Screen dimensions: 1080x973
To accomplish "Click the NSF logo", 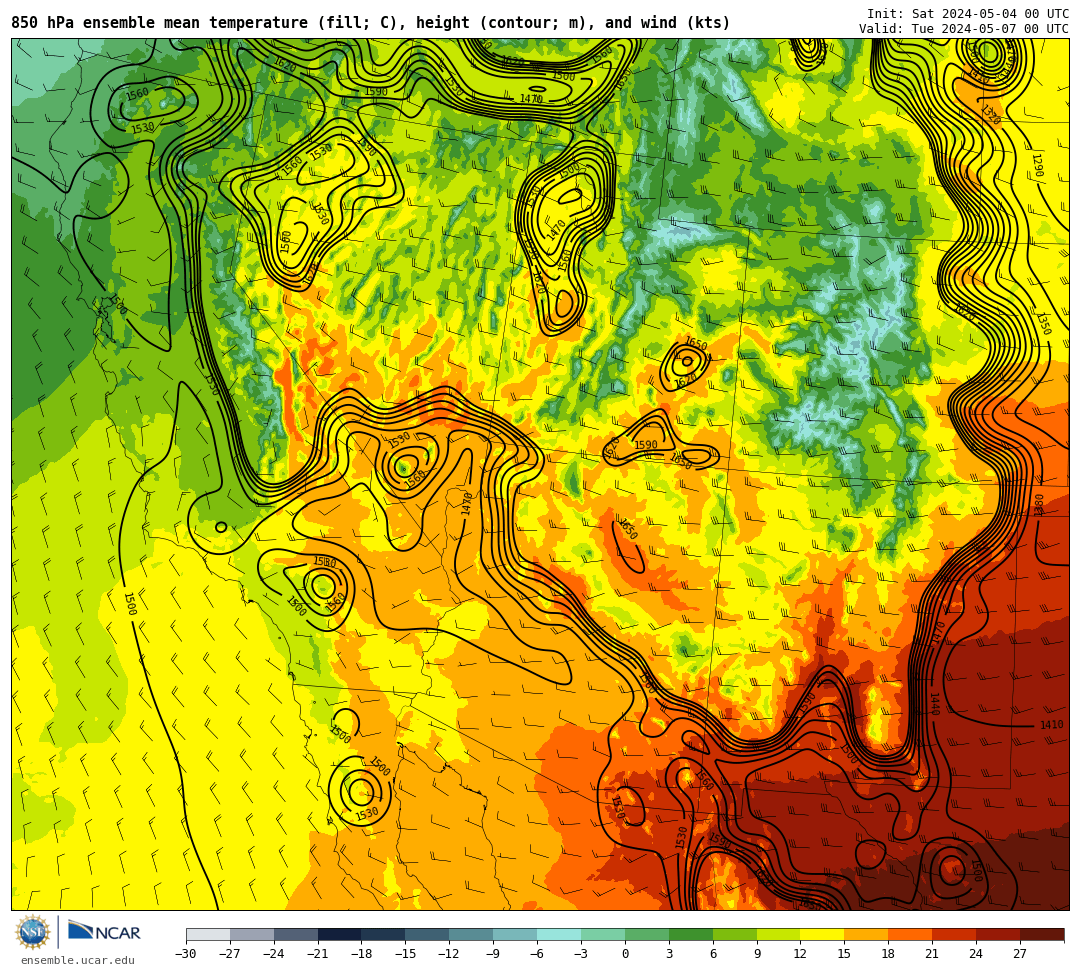I will (x=32, y=933).
